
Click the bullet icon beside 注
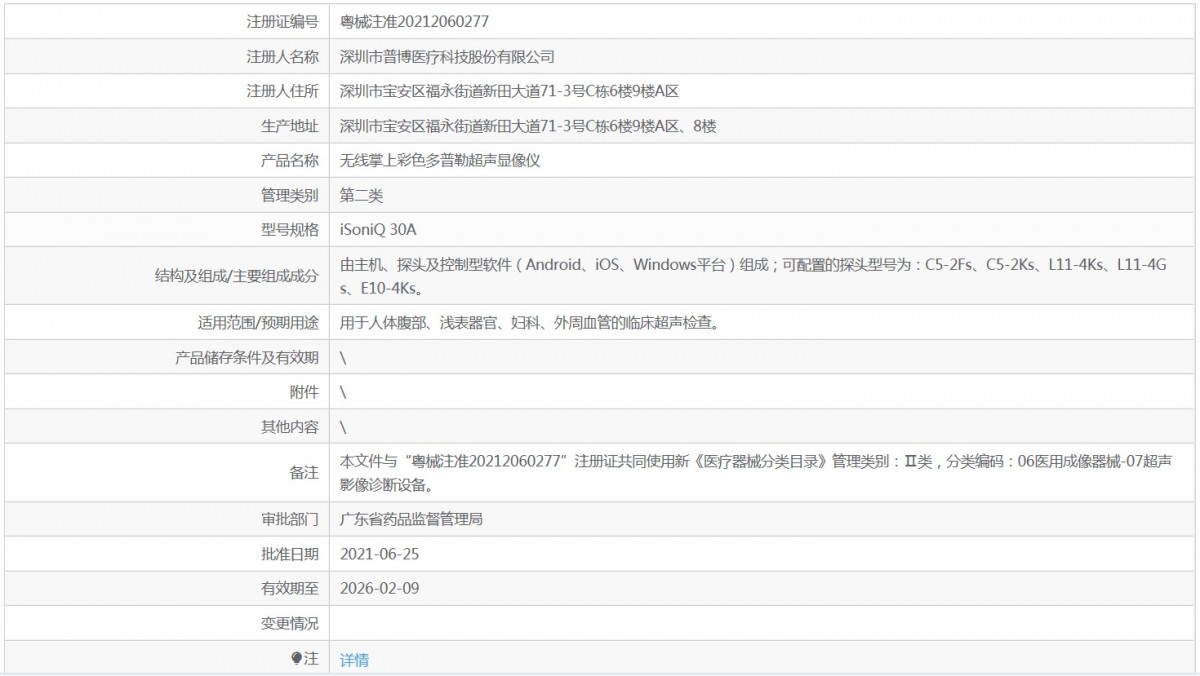[x=296, y=658]
